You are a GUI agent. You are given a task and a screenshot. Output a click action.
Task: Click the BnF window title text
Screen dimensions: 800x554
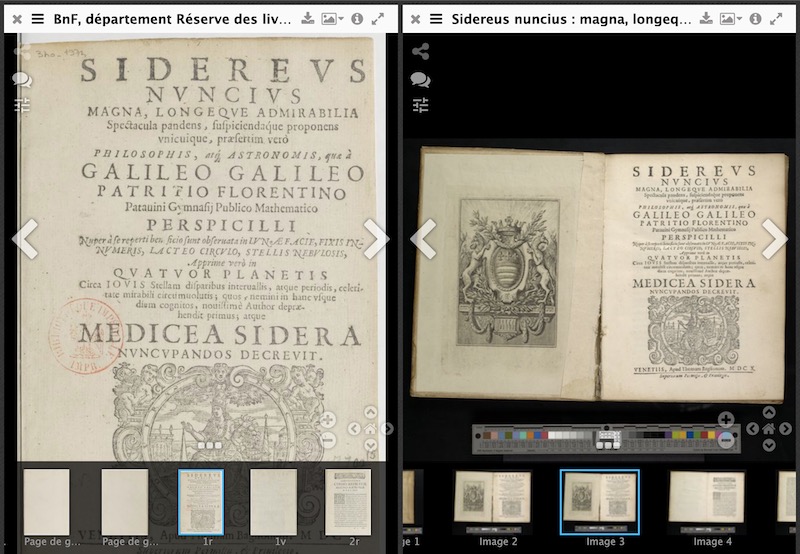[172, 19]
